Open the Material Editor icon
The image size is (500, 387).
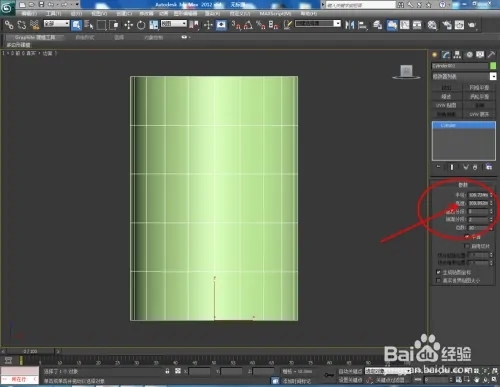(432, 25)
